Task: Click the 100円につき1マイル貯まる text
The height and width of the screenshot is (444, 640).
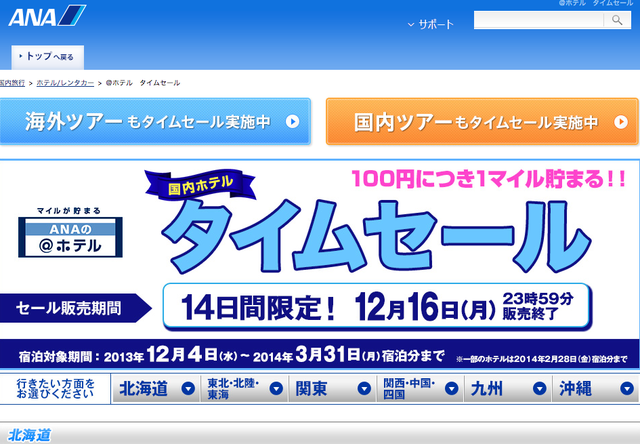Action: click(489, 179)
